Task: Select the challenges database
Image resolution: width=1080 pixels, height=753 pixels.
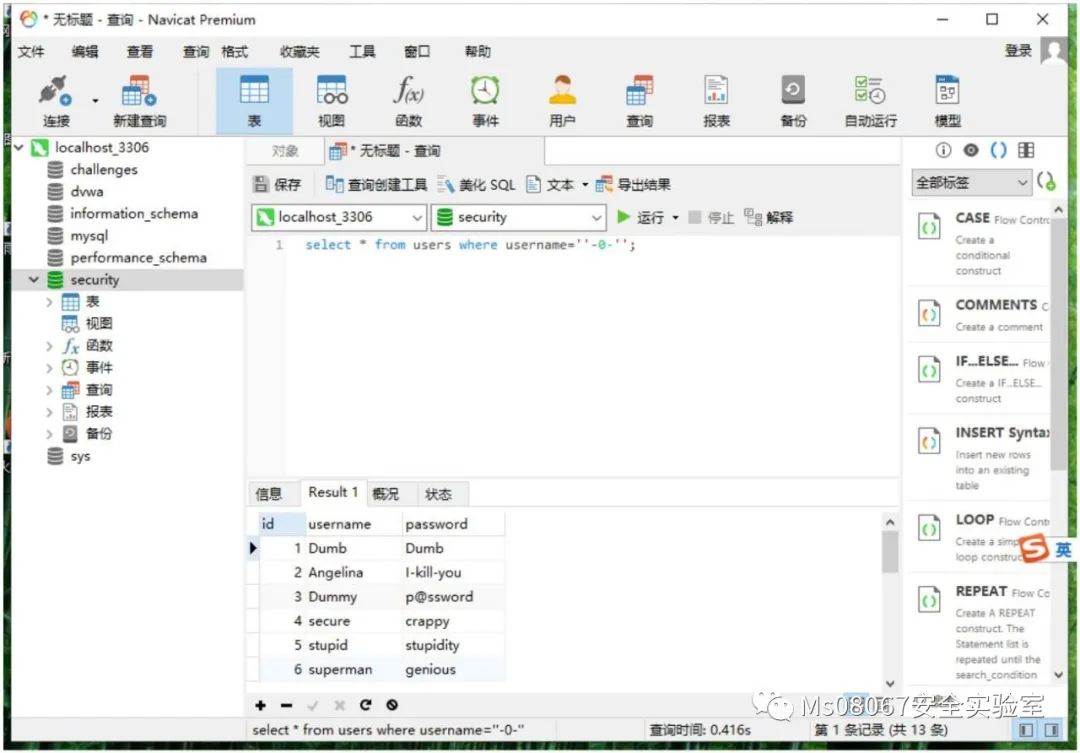Action: pyautogui.click(x=103, y=169)
